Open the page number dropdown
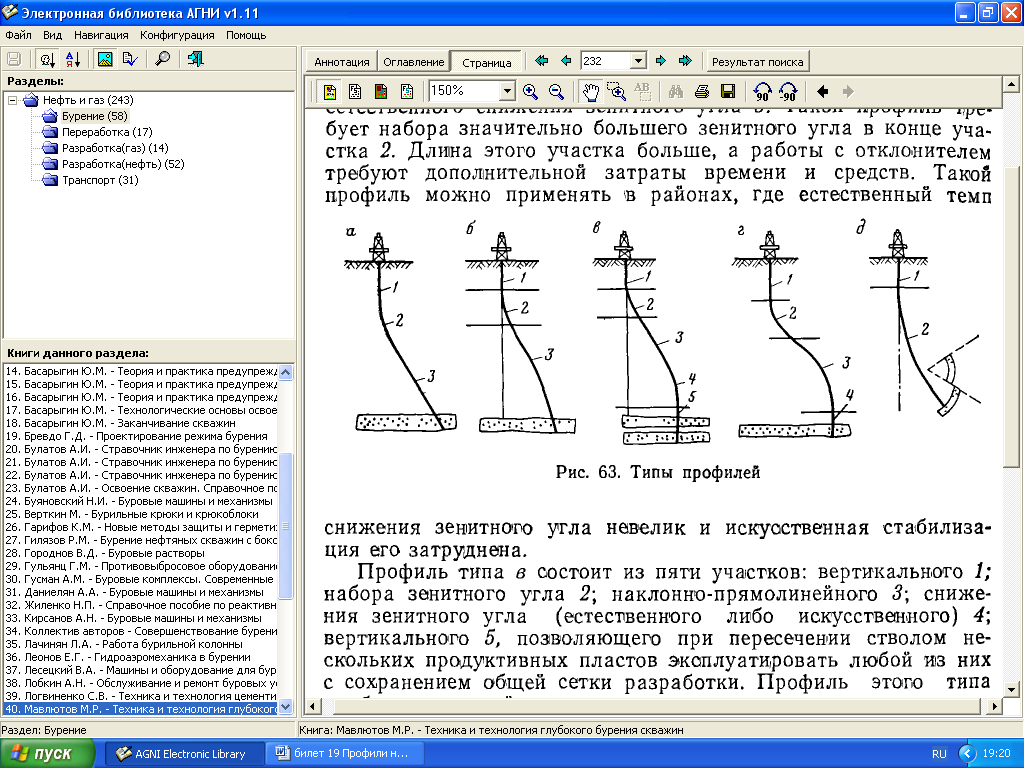 638,61
